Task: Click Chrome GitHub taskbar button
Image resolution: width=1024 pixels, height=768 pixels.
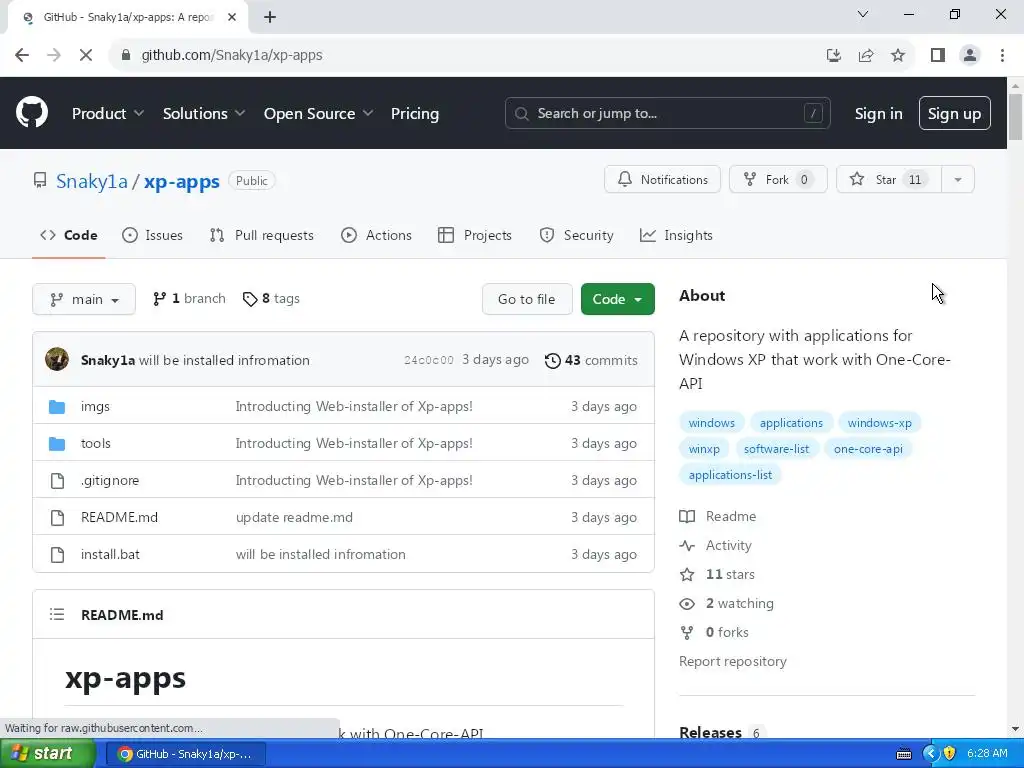Action: click(185, 754)
